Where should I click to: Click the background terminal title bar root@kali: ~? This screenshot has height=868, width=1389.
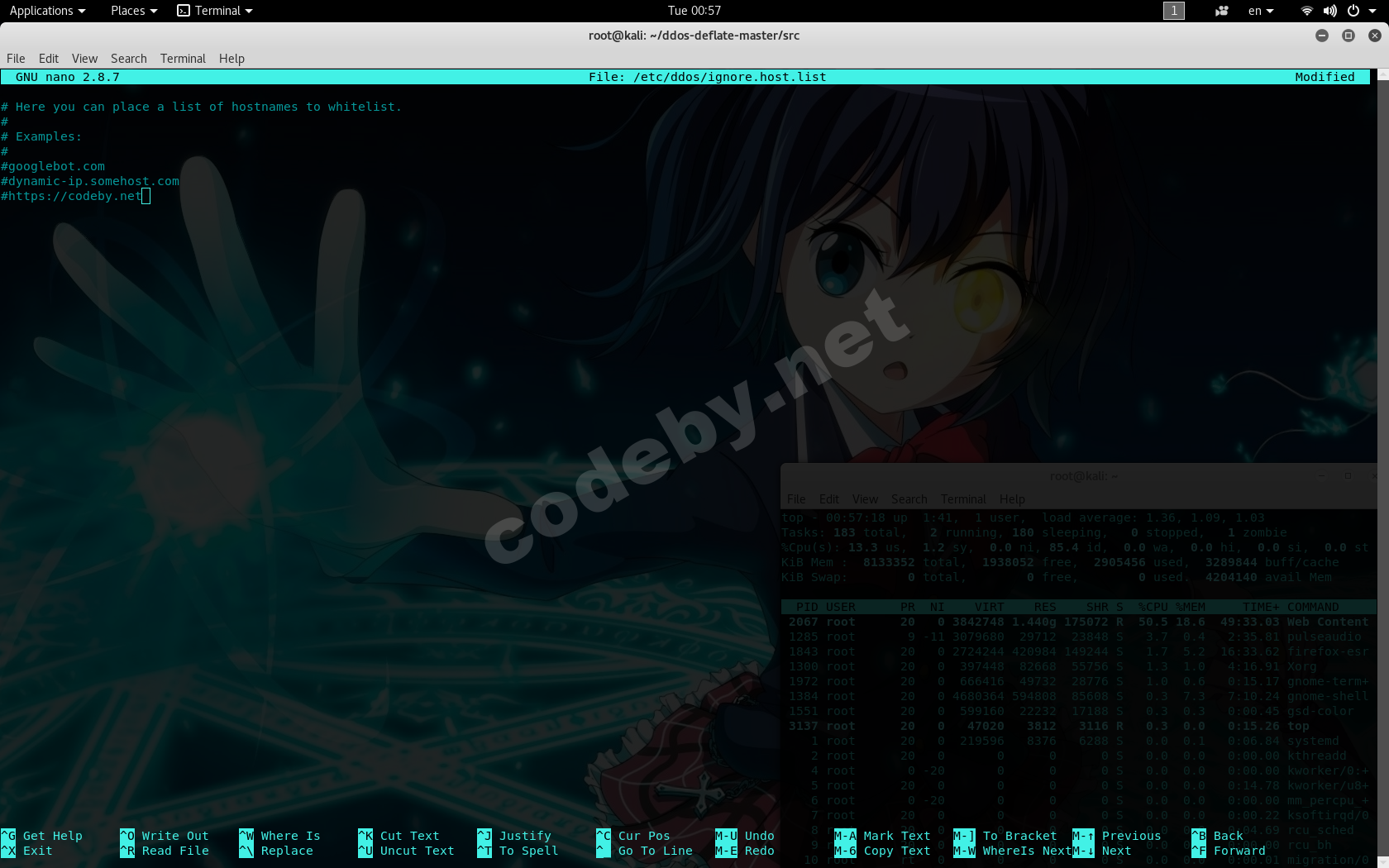pyautogui.click(x=1084, y=476)
